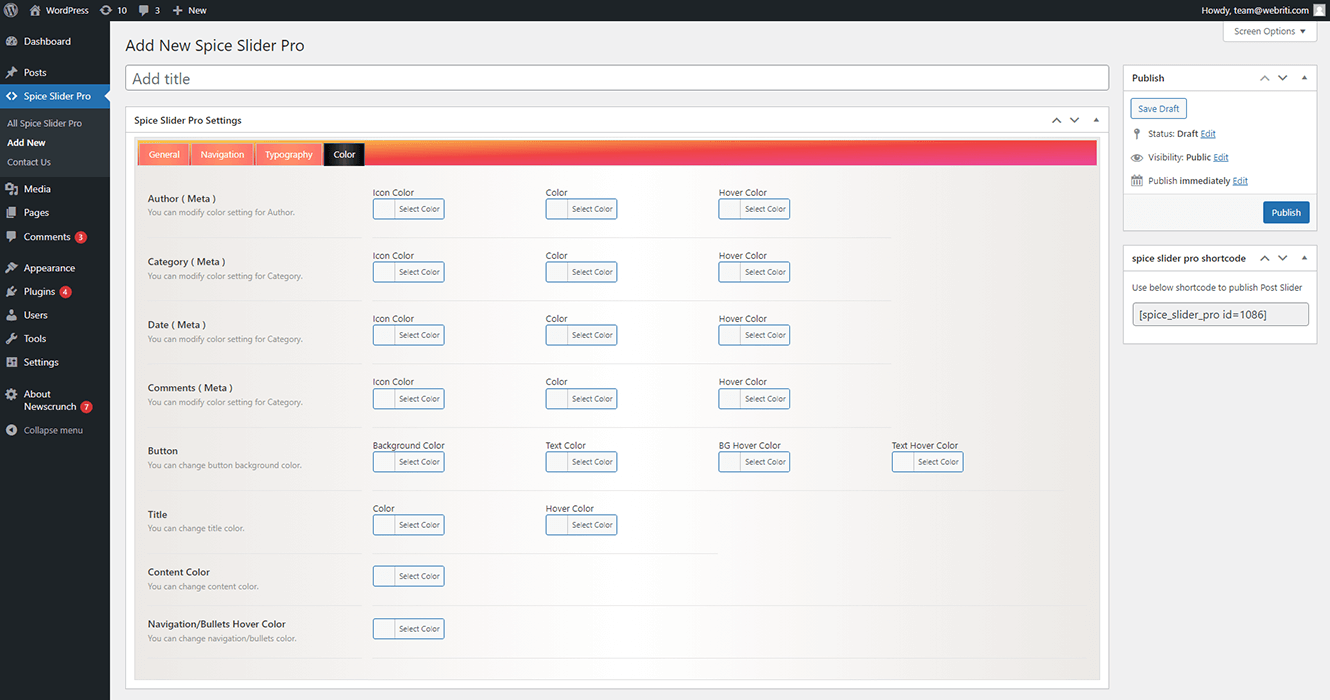Click the Add title input field
The image size is (1330, 700).
click(617, 78)
